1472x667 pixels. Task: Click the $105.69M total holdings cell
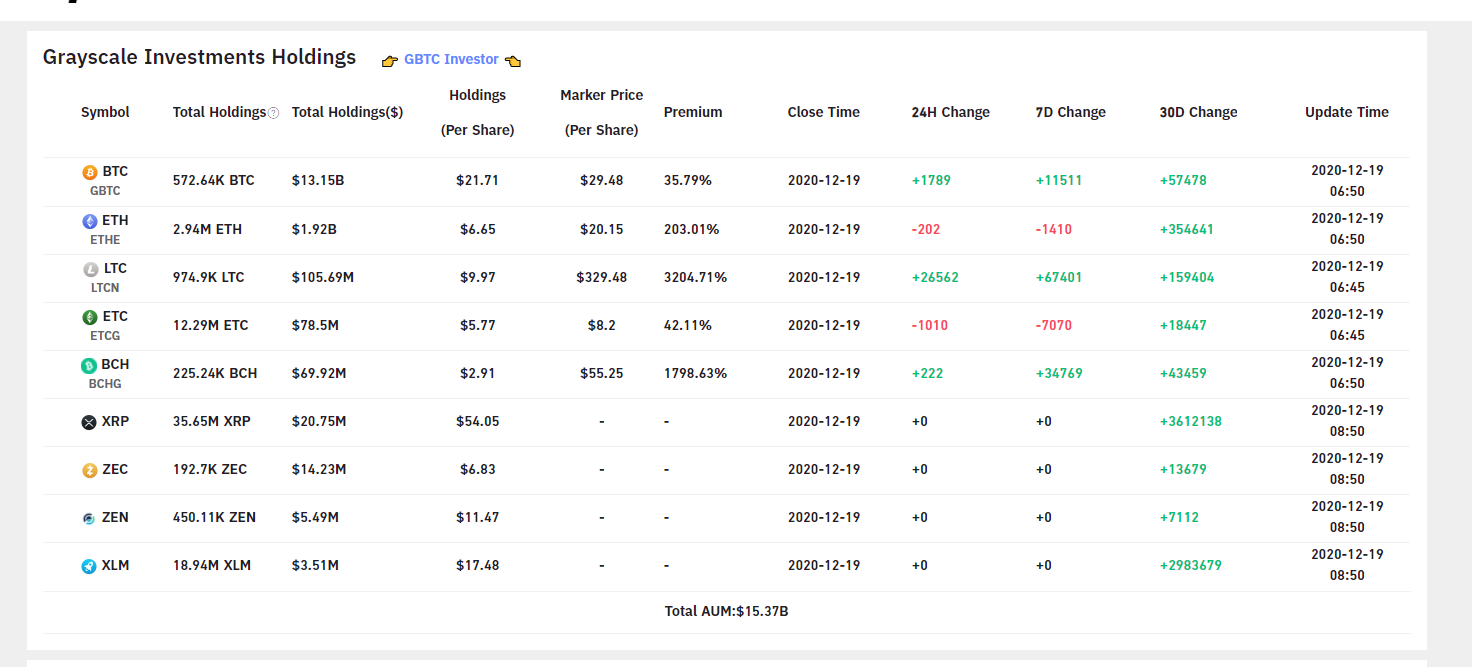(323, 277)
